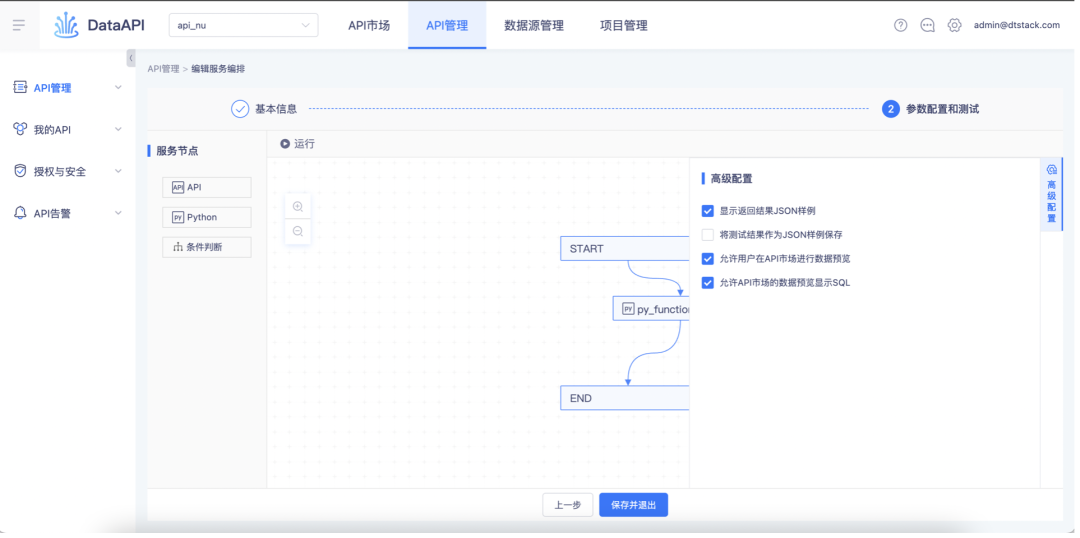This screenshot has height=538, width=1080.
Task: Click the zoom out magnifier on canvas
Action: point(298,231)
